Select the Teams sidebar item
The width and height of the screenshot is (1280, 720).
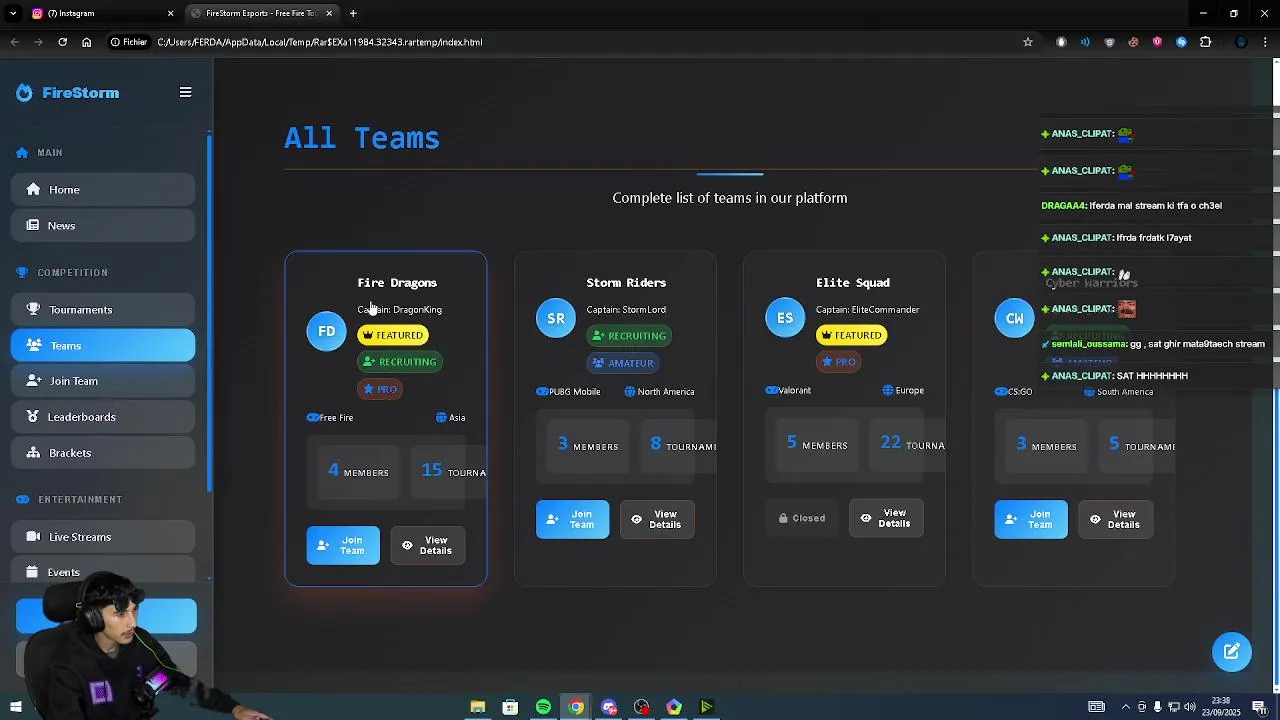tap(103, 345)
